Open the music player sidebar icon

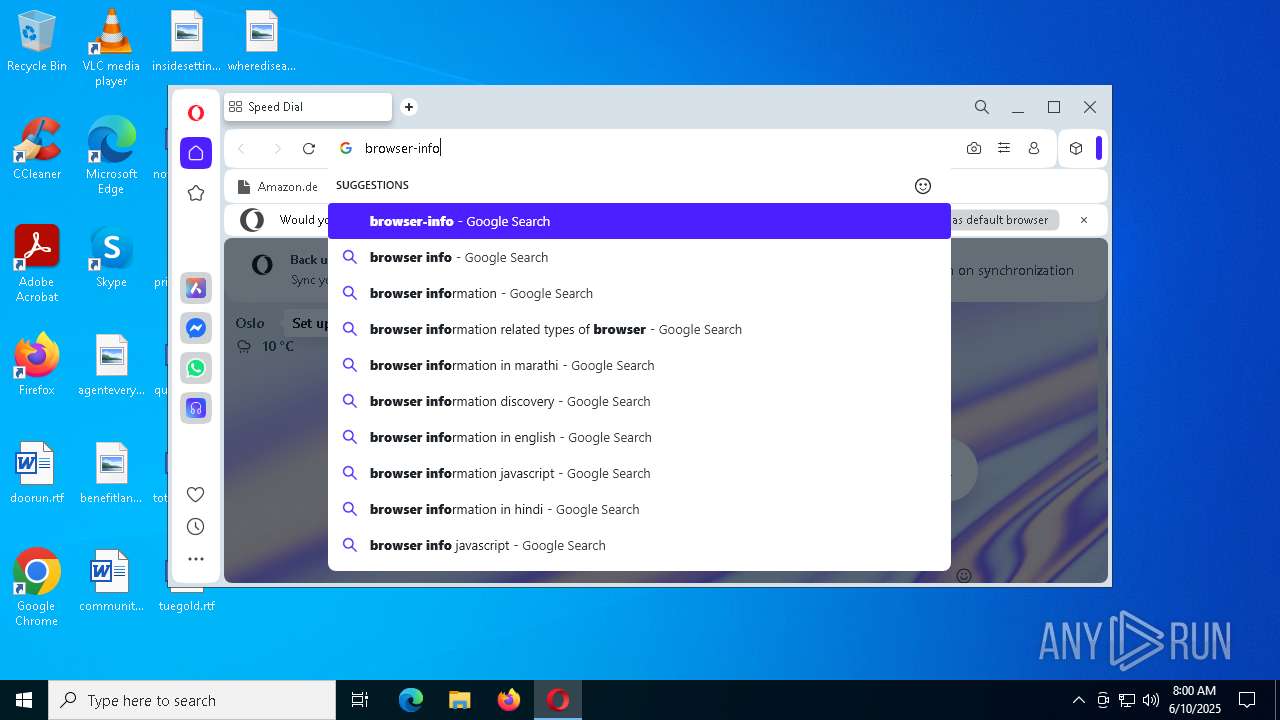(x=196, y=408)
